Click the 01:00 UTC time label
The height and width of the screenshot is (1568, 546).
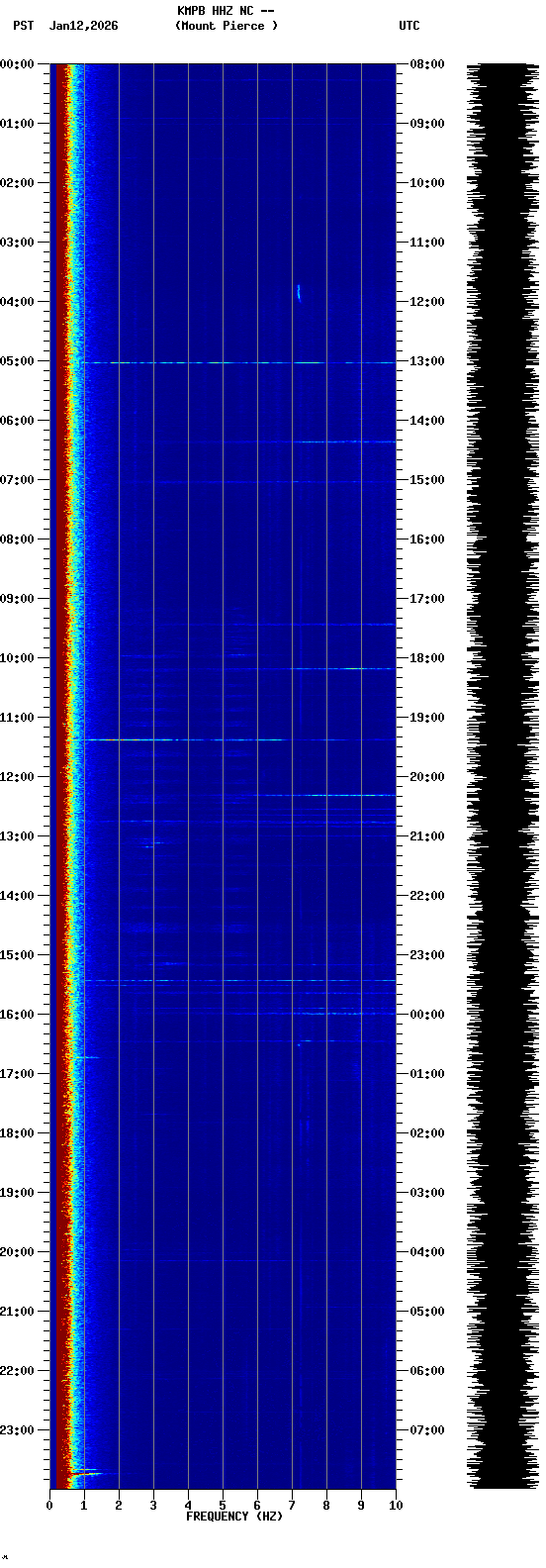pyautogui.click(x=427, y=1074)
